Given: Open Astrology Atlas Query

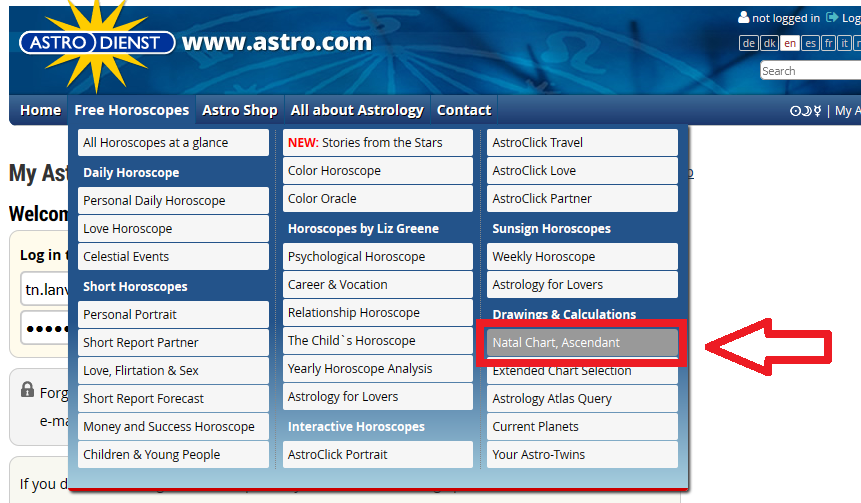Looking at the screenshot, I should [x=582, y=399].
